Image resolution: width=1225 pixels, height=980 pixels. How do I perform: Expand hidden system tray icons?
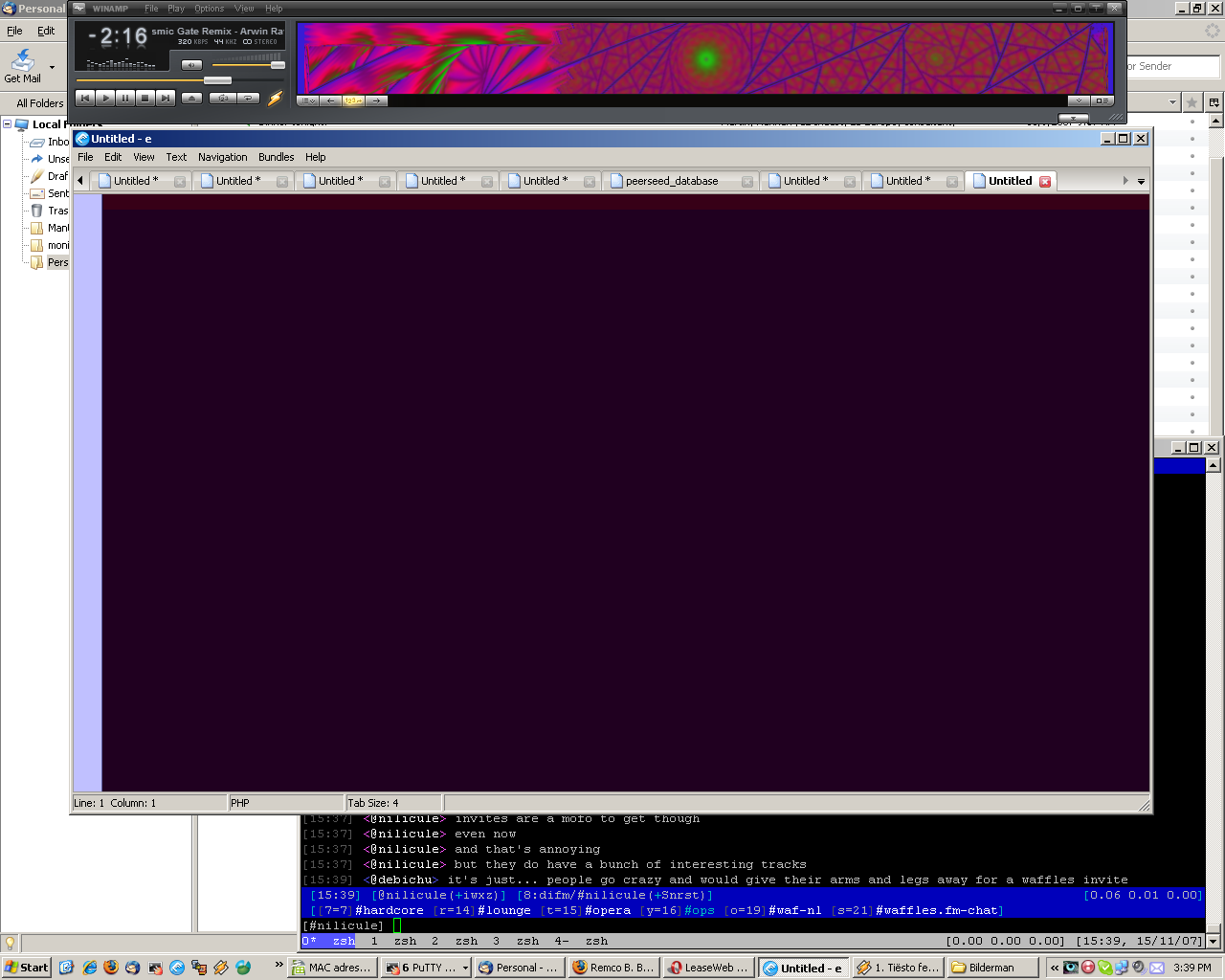click(1055, 968)
